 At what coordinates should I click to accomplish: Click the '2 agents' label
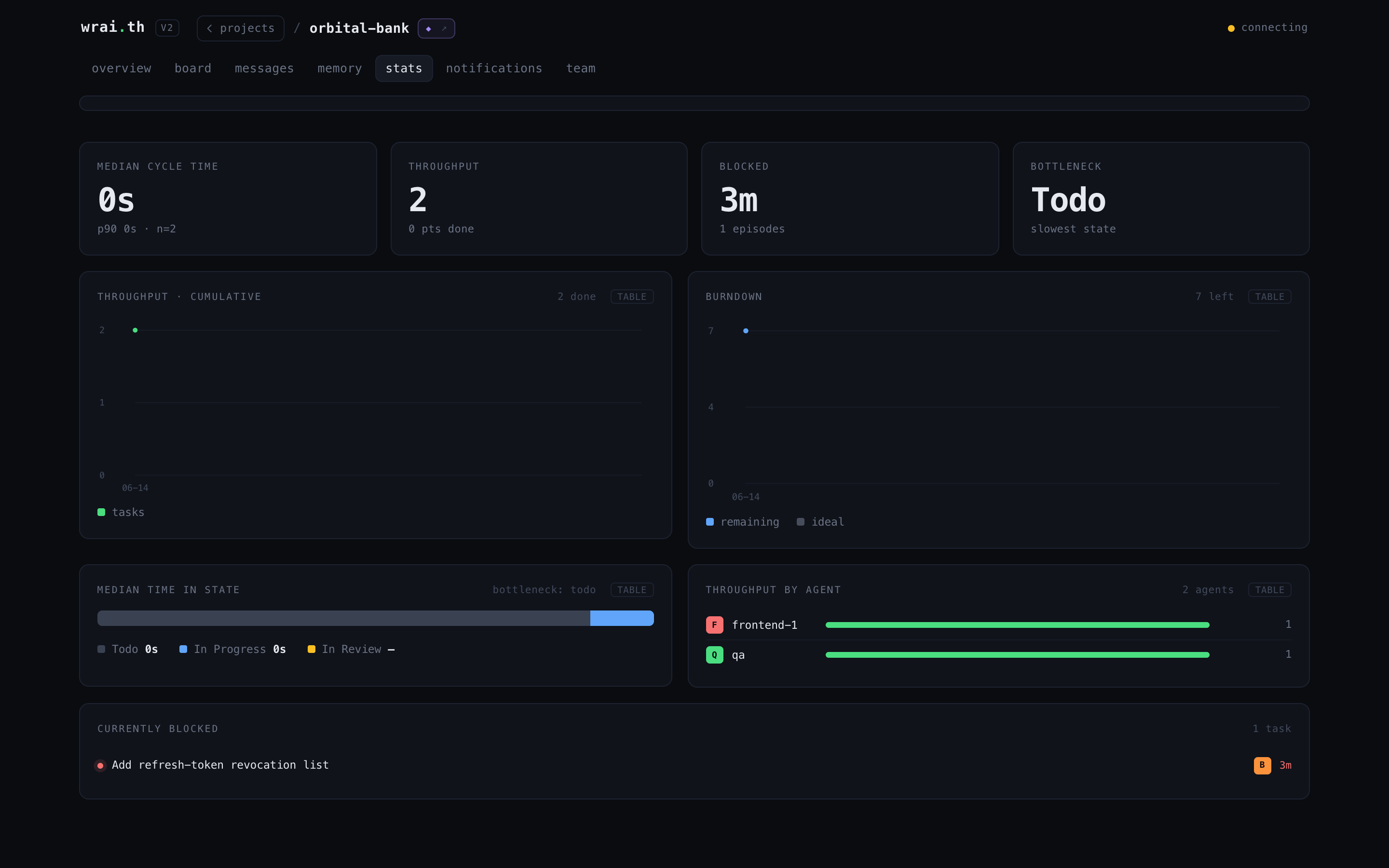tap(1208, 590)
